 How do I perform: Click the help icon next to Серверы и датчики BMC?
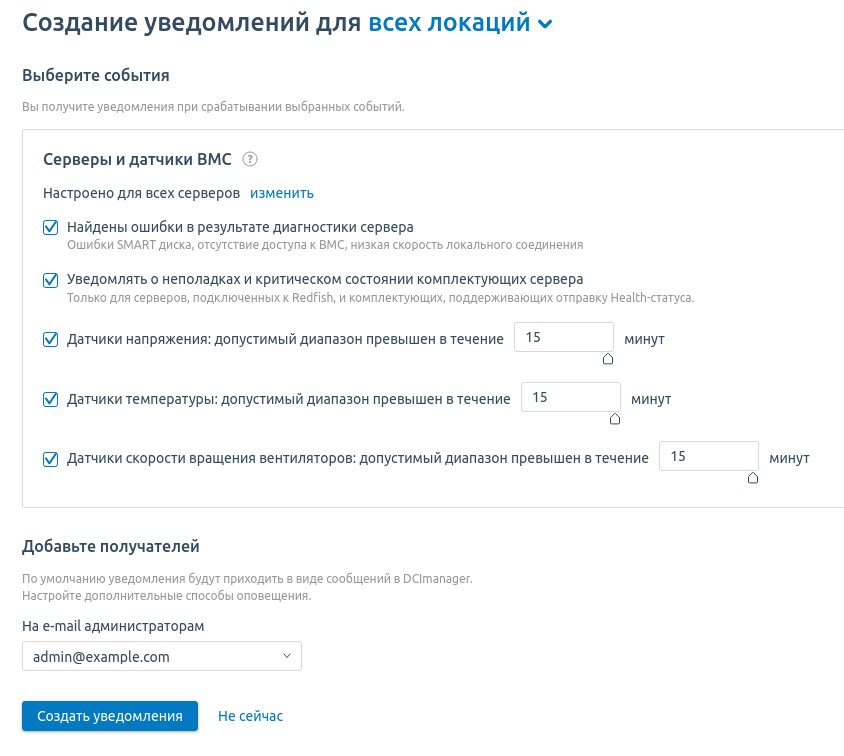[250, 159]
